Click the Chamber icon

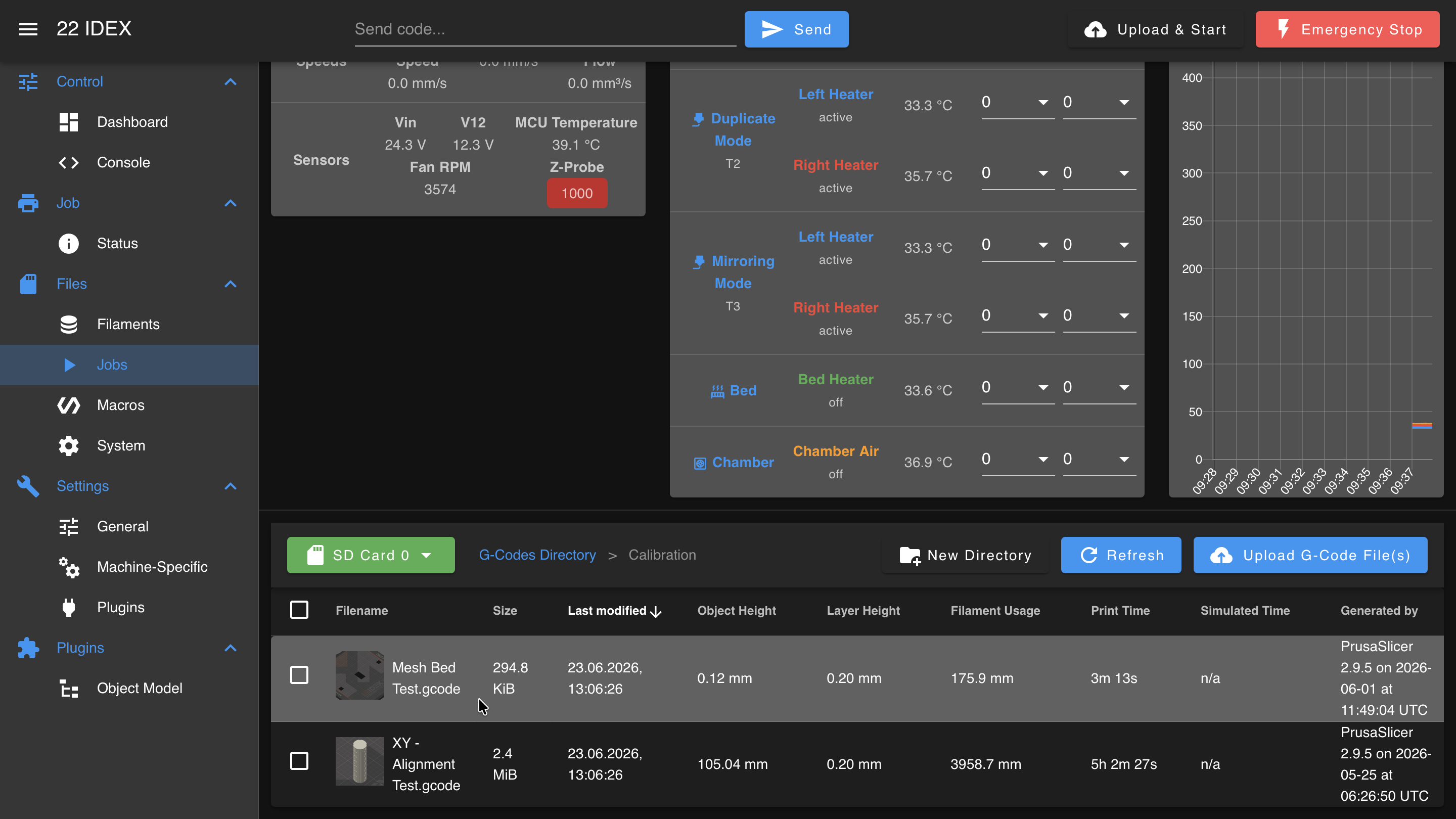pos(700,464)
